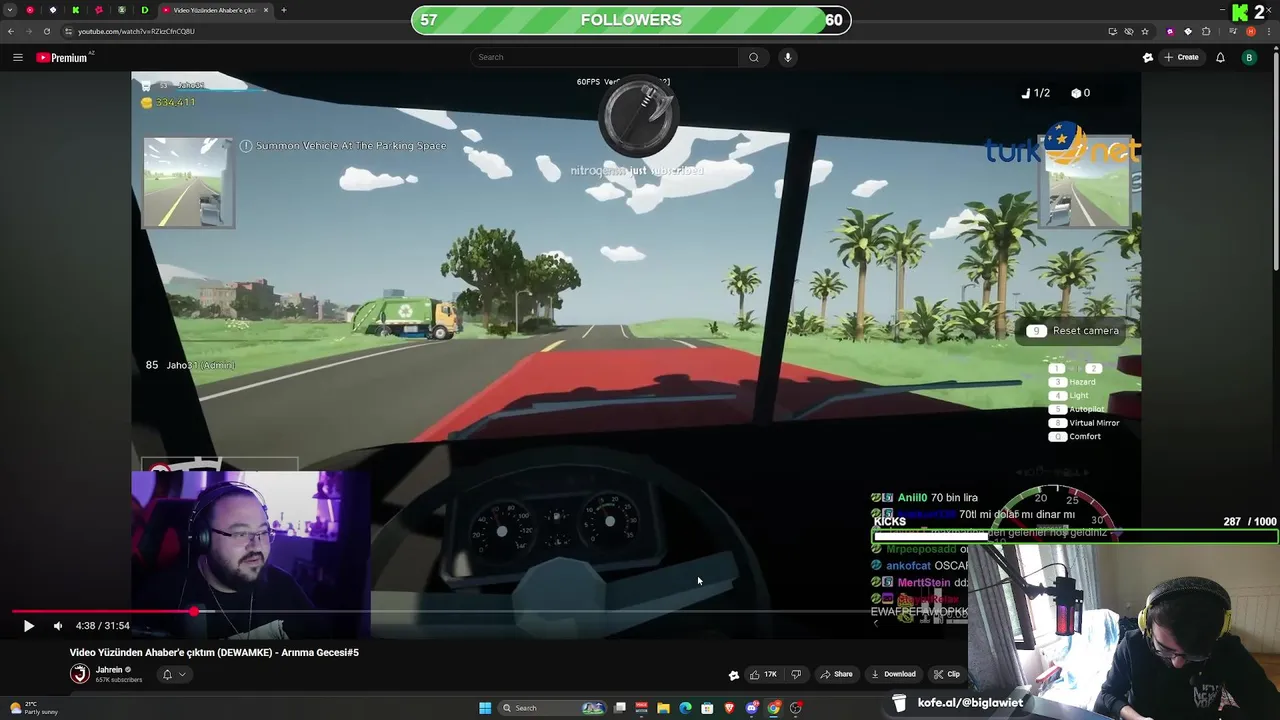
Task: Click the icon left of Create button
Action: 1148,57
